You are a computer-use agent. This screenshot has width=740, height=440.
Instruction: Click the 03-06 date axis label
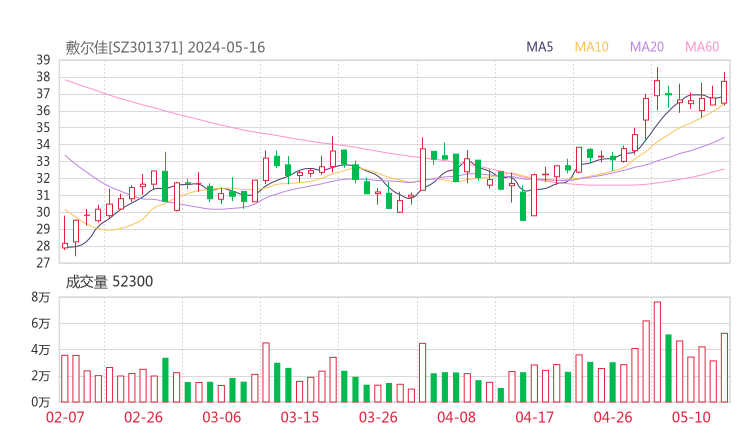point(221,417)
